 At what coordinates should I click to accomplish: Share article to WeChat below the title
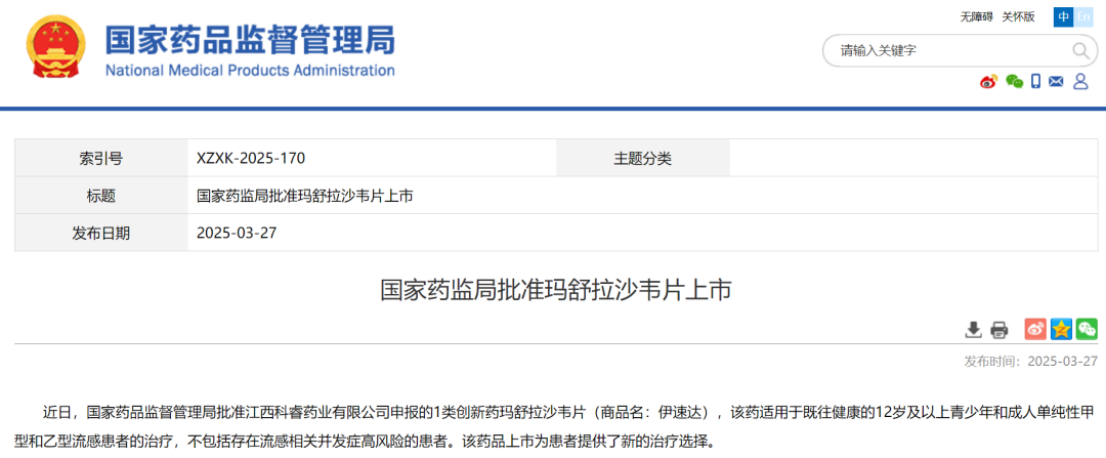pos(1086,329)
